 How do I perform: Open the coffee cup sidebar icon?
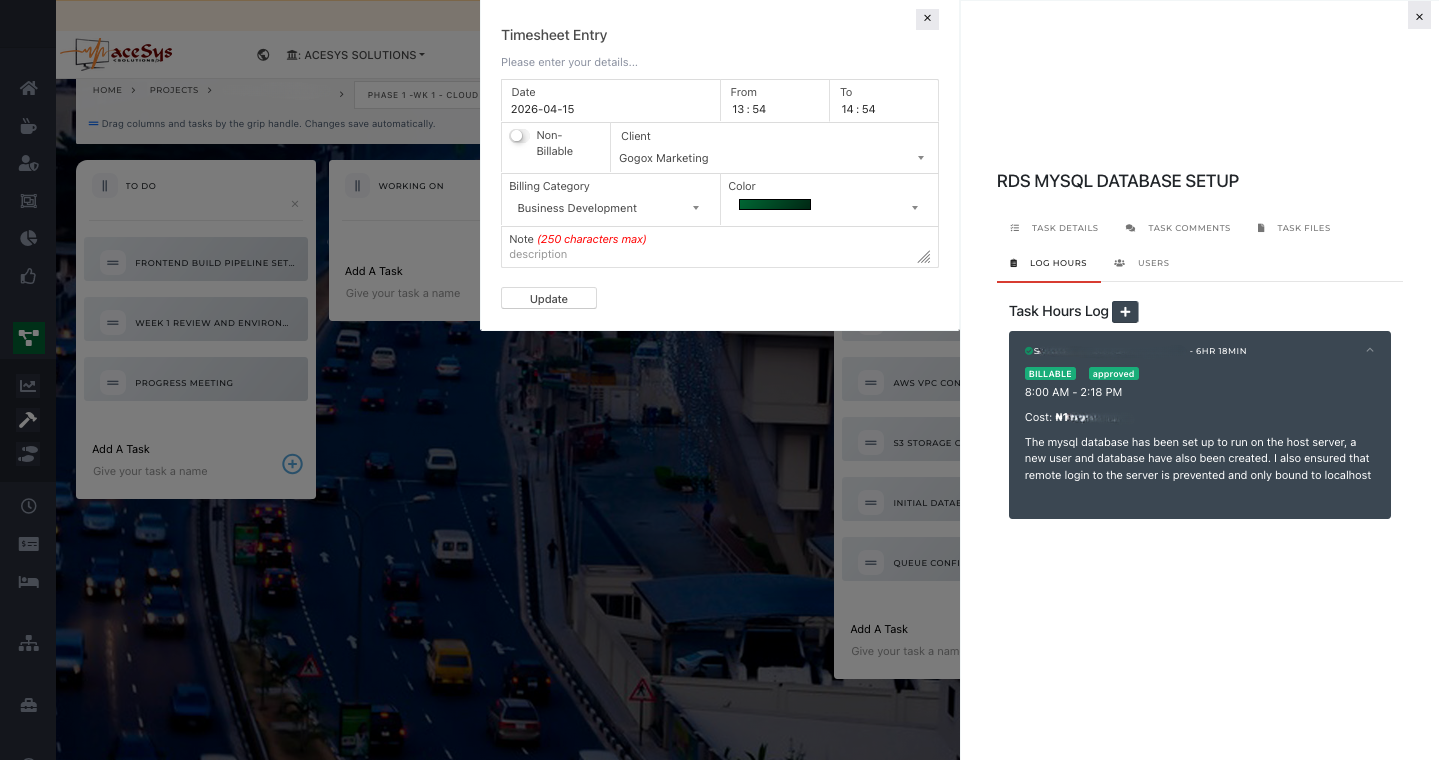pos(28,126)
